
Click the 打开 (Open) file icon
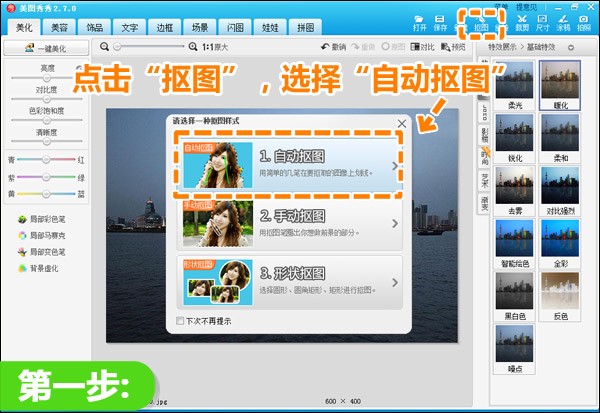coord(419,22)
